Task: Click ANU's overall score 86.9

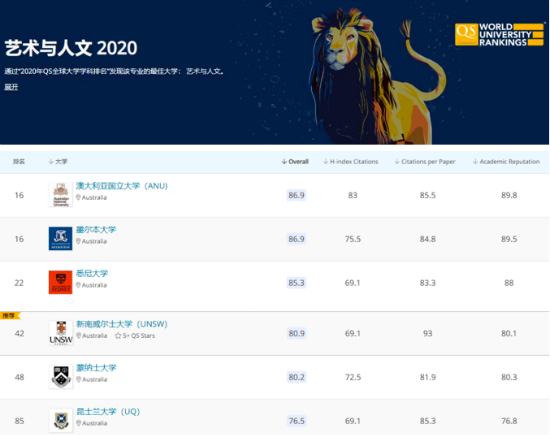Action: 296,195
